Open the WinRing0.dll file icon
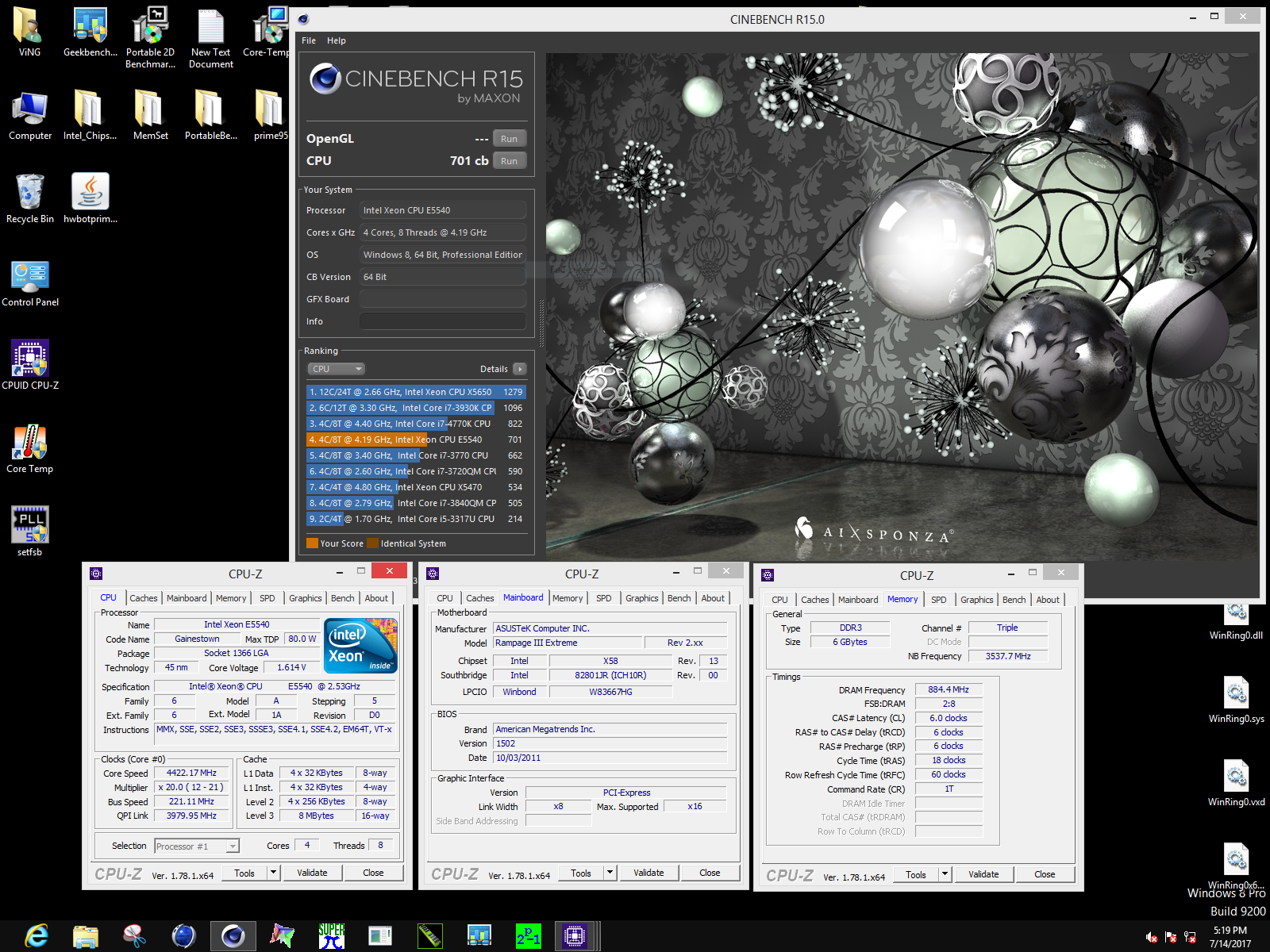 (1236, 622)
